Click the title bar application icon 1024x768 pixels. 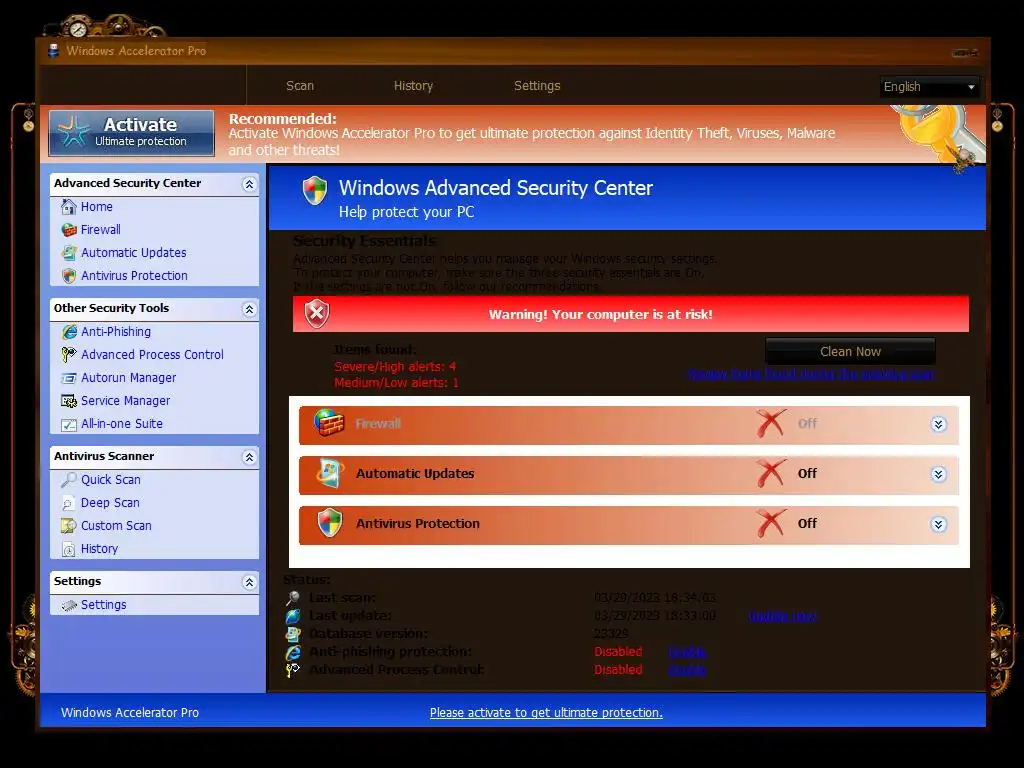click(54, 50)
